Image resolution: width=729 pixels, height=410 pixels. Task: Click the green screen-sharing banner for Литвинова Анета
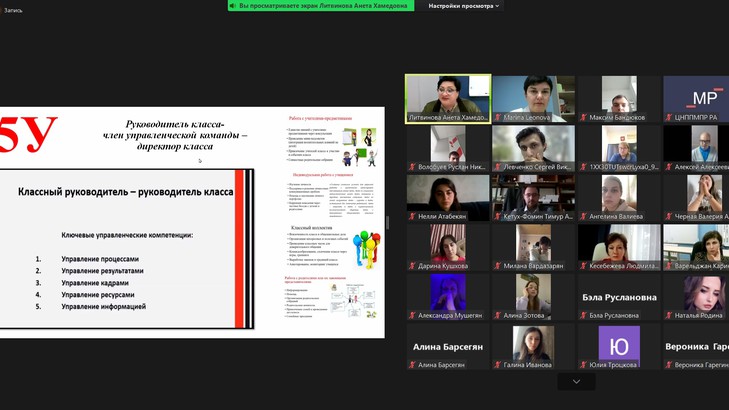(321, 6)
